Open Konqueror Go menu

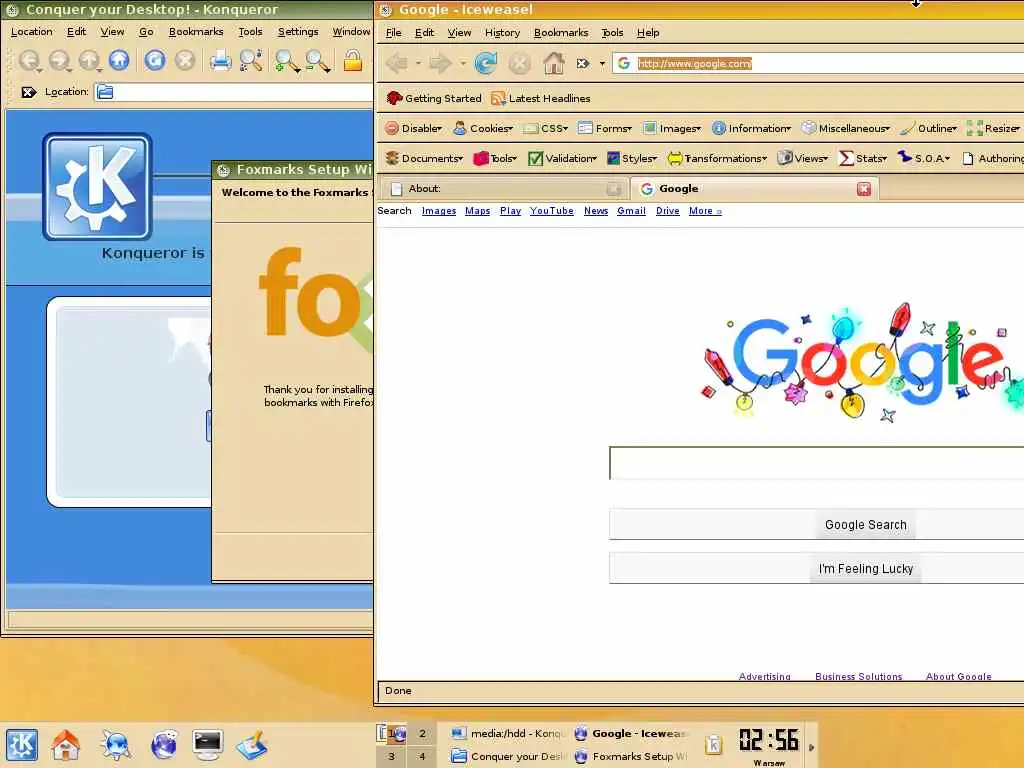(146, 31)
